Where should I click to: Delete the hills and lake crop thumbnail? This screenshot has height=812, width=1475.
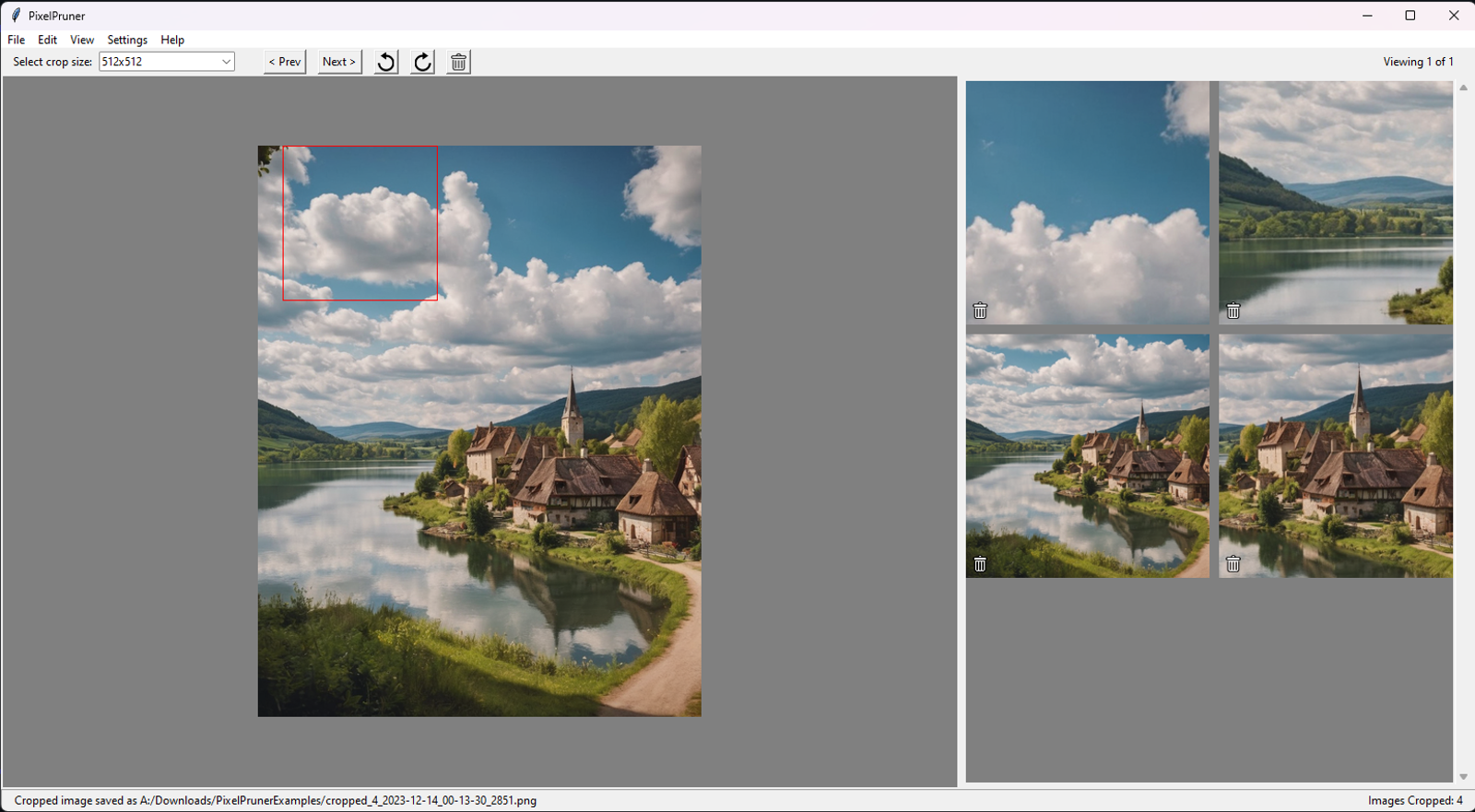tap(1233, 311)
